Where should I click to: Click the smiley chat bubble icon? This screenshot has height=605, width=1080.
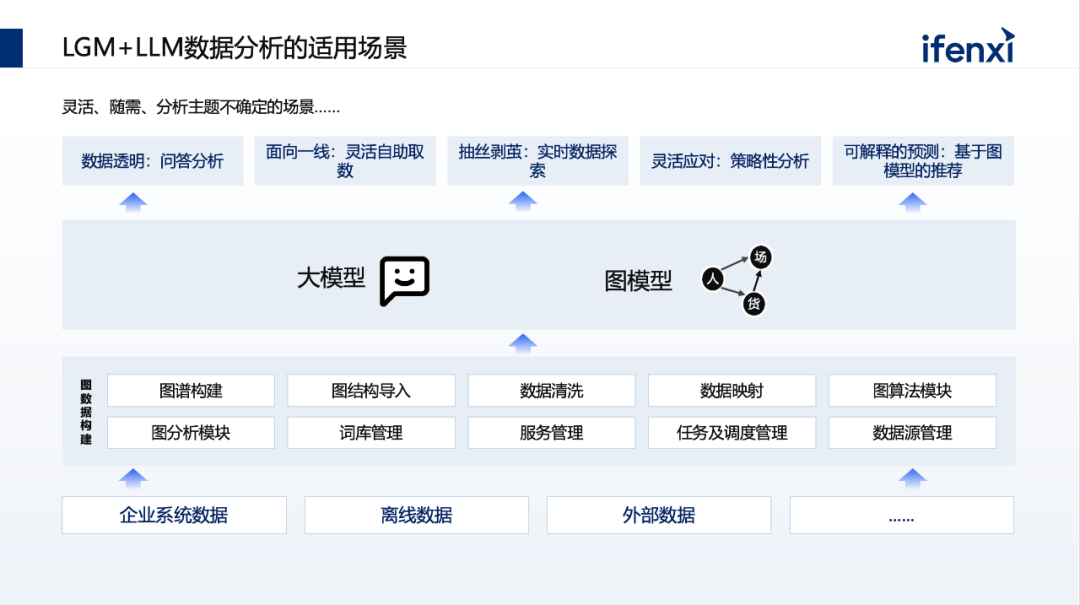pyautogui.click(x=404, y=280)
